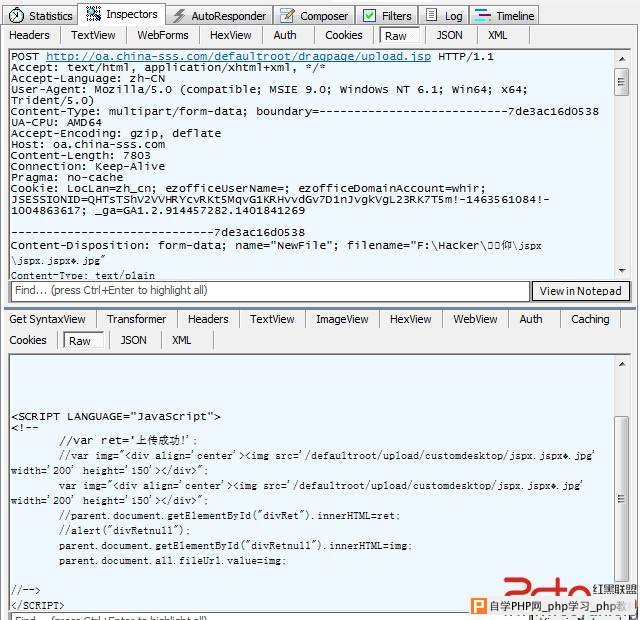Select the Transformer response tab
640x620 pixels.
click(137, 319)
